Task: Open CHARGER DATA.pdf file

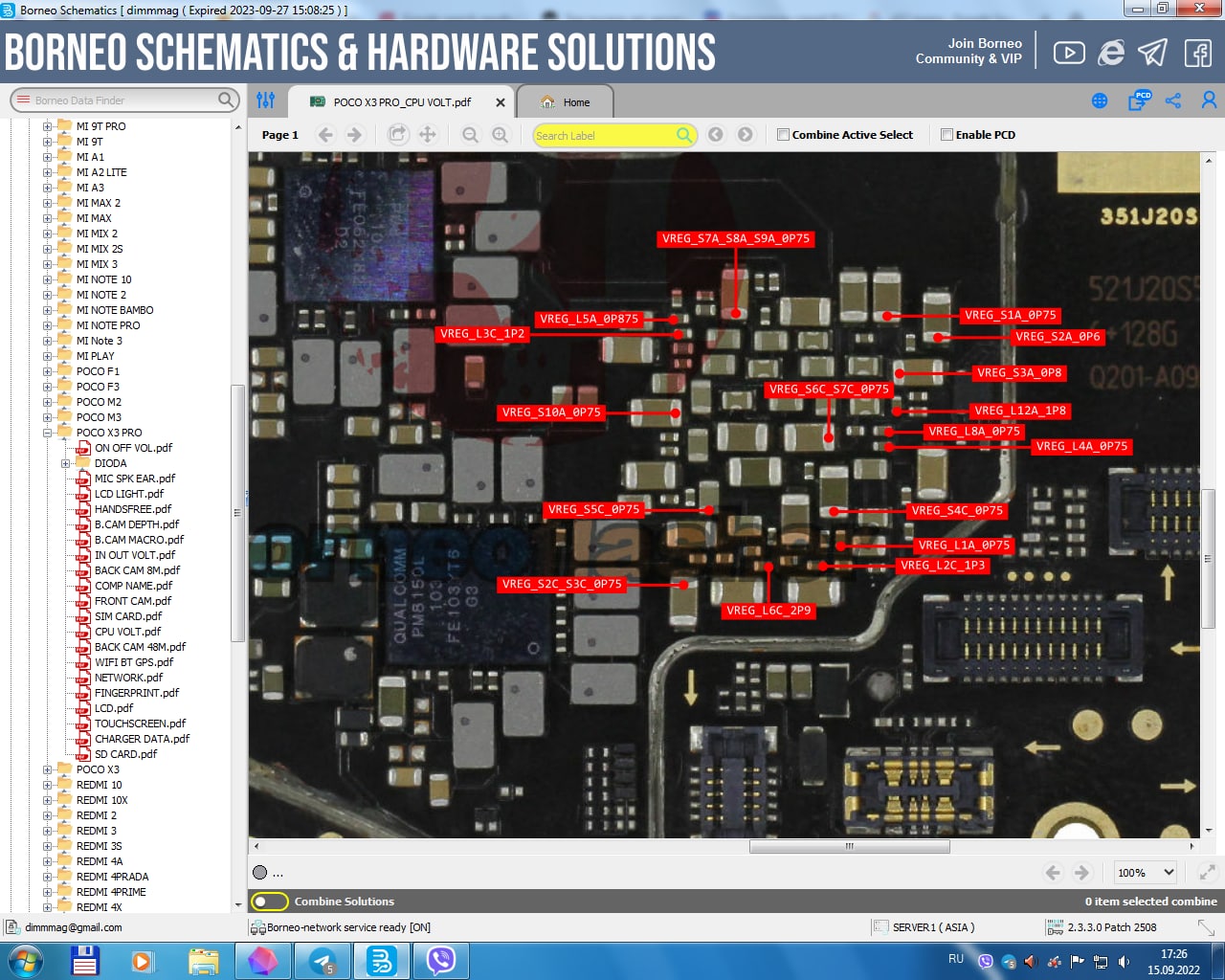Action: click(x=142, y=739)
